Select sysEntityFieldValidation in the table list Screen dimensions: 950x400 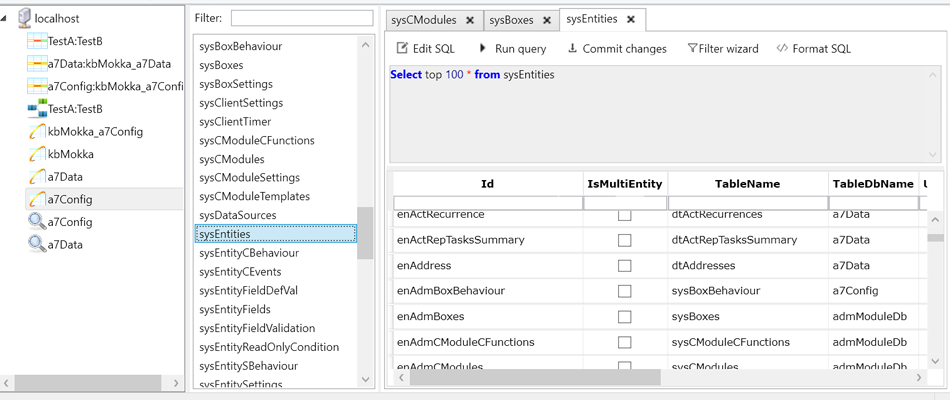257,328
